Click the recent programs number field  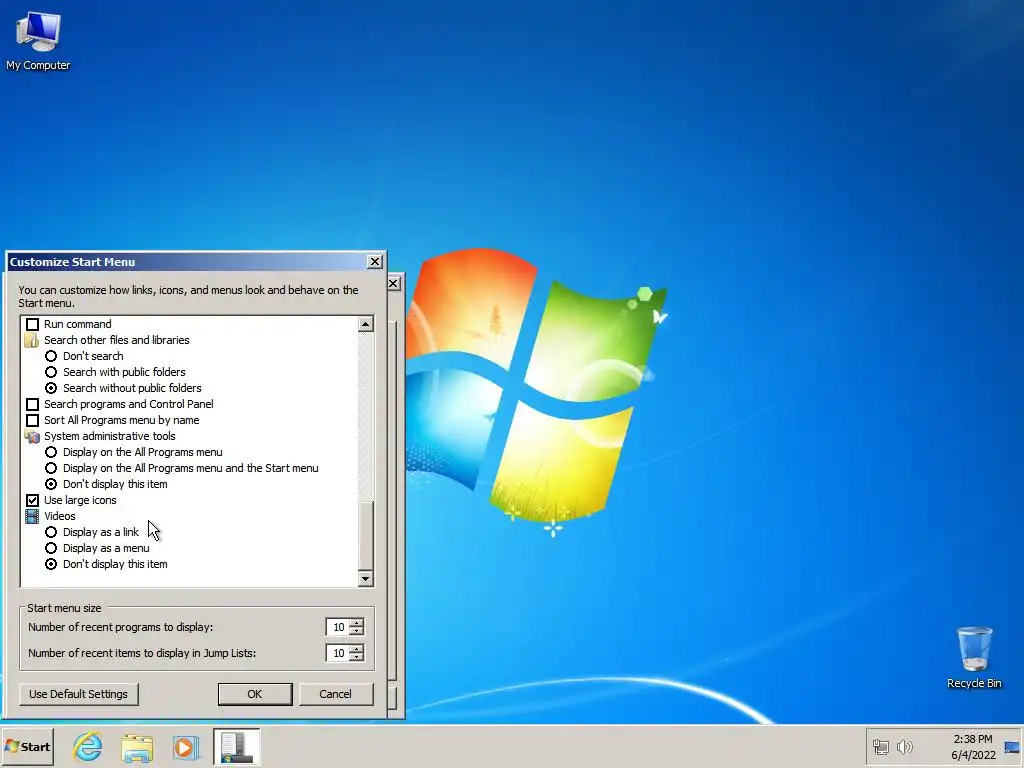tap(338, 627)
